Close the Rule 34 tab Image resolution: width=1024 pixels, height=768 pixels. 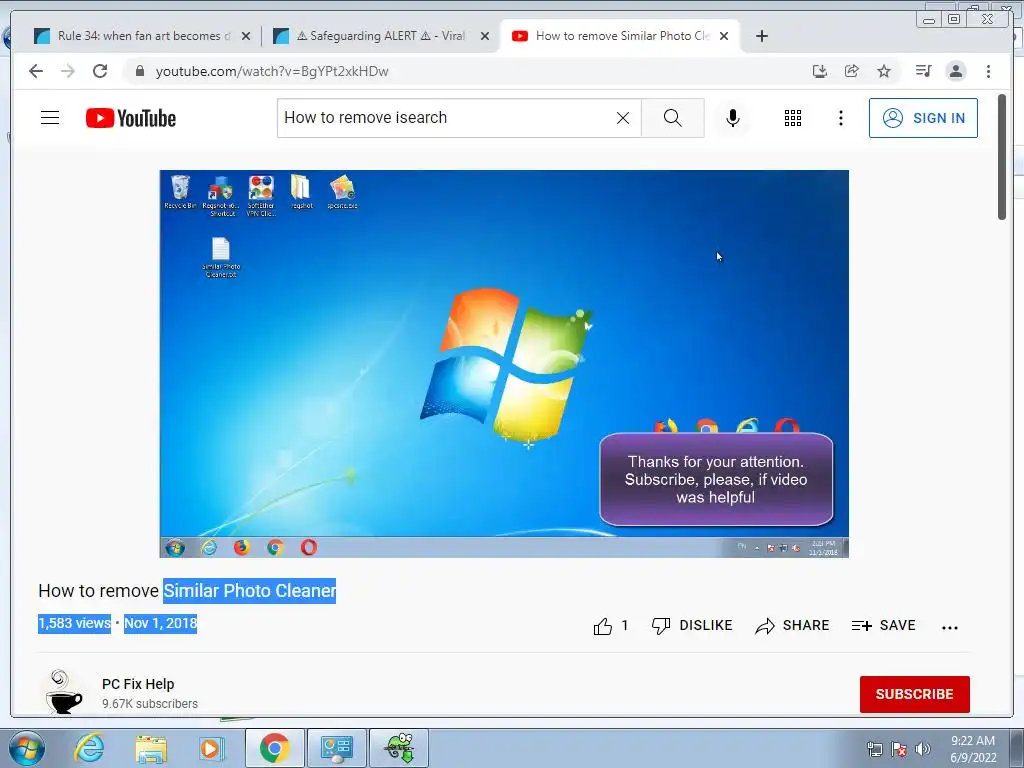(246, 36)
